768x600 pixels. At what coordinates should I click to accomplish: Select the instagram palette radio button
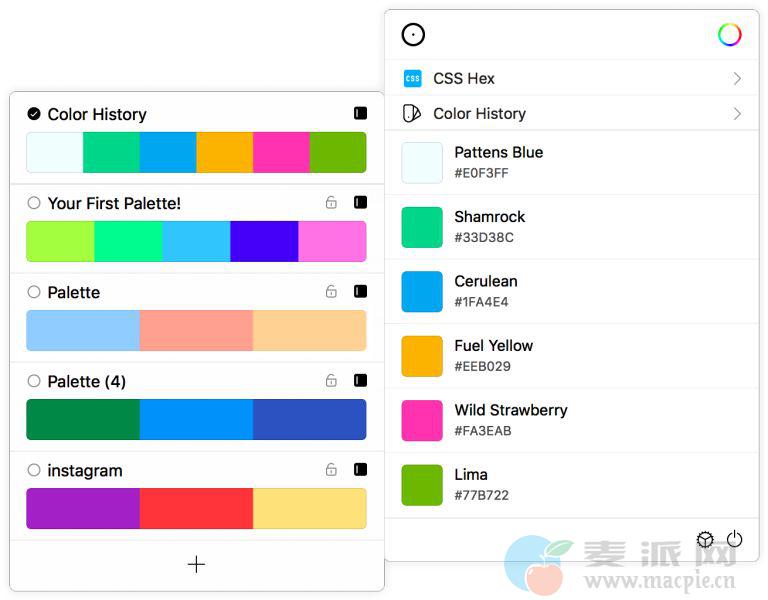click(x=34, y=470)
